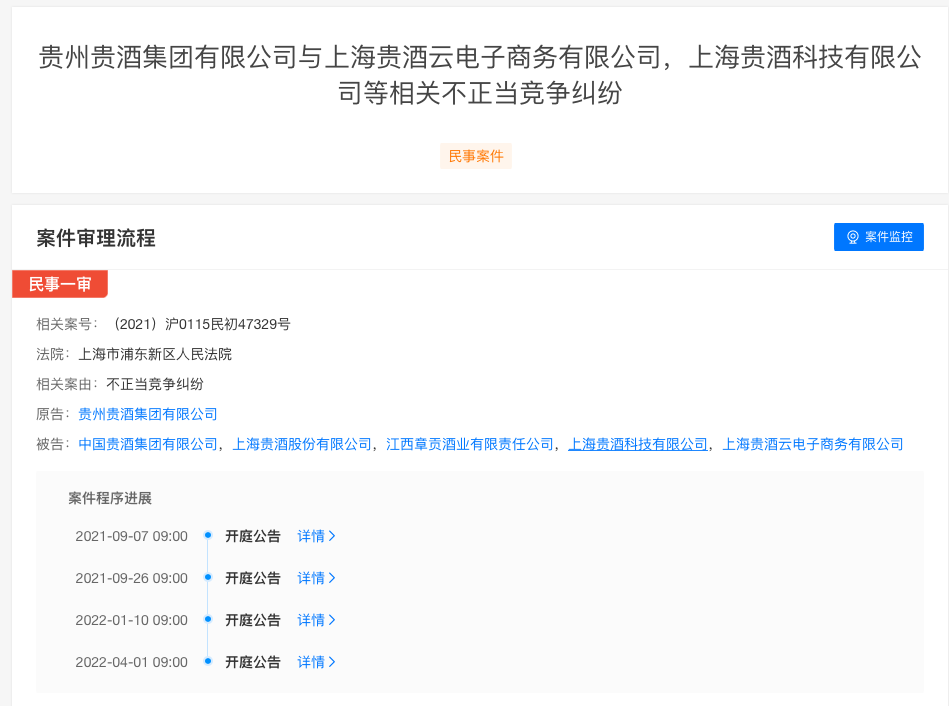Click 开庭公告 label of 2022-04-01 row
The image size is (949, 706).
pyautogui.click(x=253, y=662)
